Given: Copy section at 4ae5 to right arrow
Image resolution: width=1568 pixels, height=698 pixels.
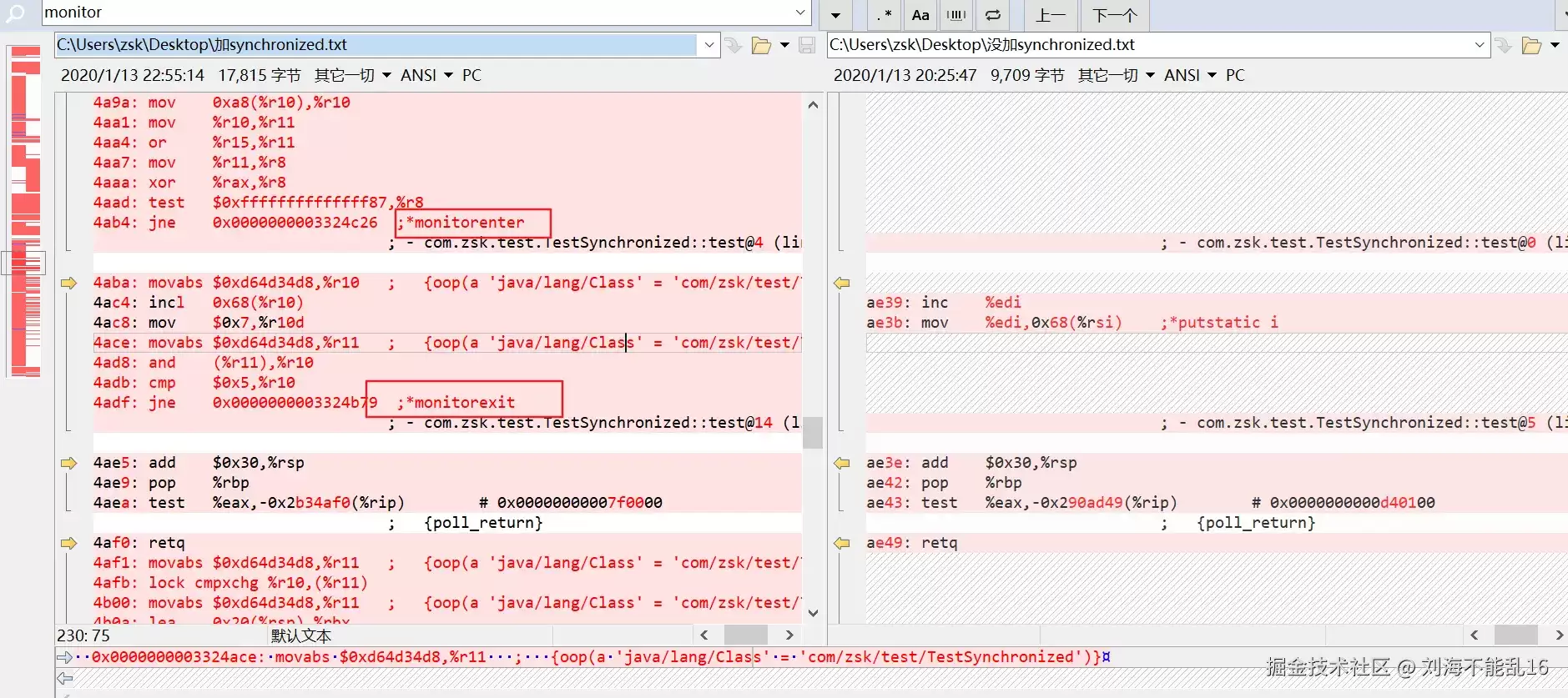Looking at the screenshot, I should coord(68,463).
